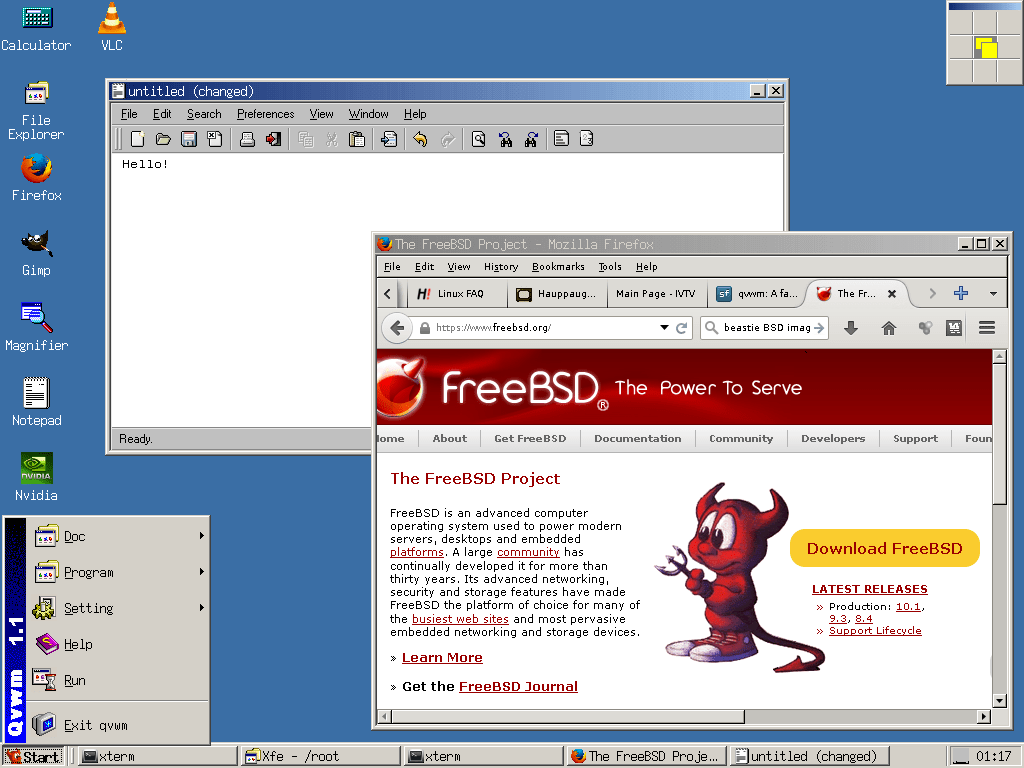This screenshot has height=768, width=1024.
Task: Click the Firefox search box with 'beastie BSD imag'
Action: point(764,328)
